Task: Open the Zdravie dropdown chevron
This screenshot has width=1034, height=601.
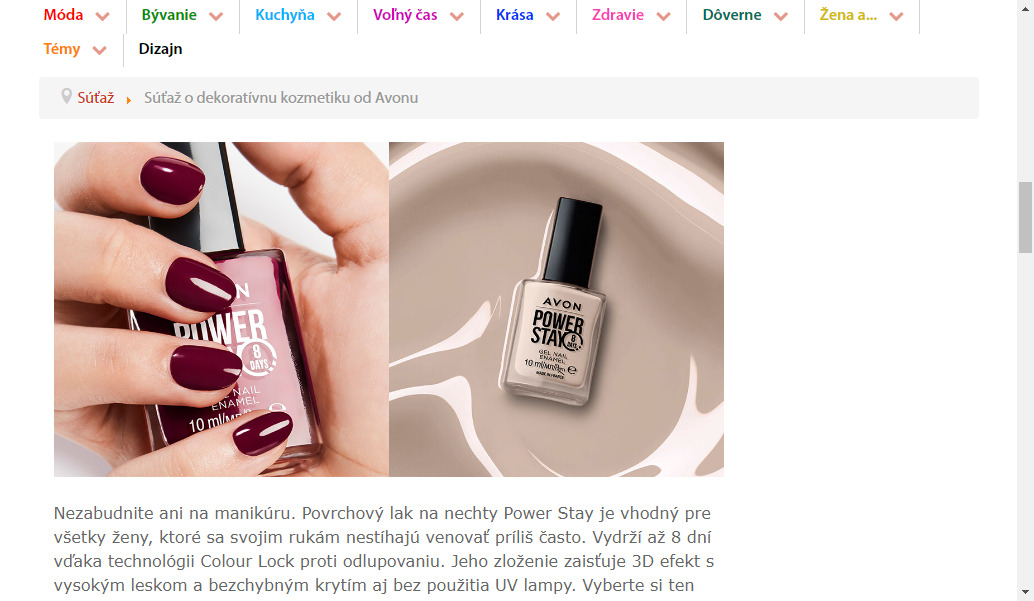Action: point(663,16)
